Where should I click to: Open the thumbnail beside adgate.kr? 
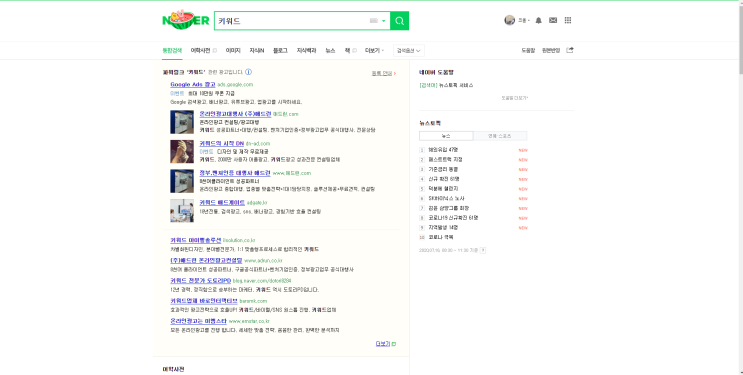coord(182,210)
